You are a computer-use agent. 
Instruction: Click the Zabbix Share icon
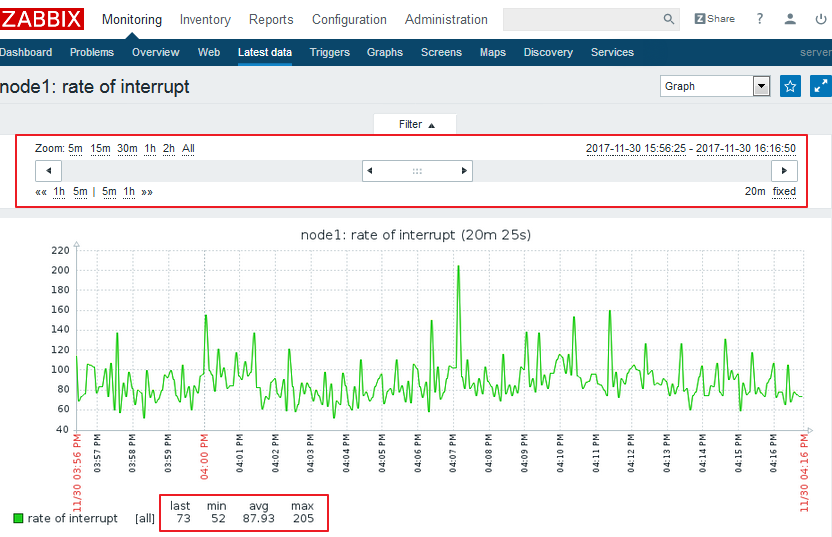click(x=714, y=19)
